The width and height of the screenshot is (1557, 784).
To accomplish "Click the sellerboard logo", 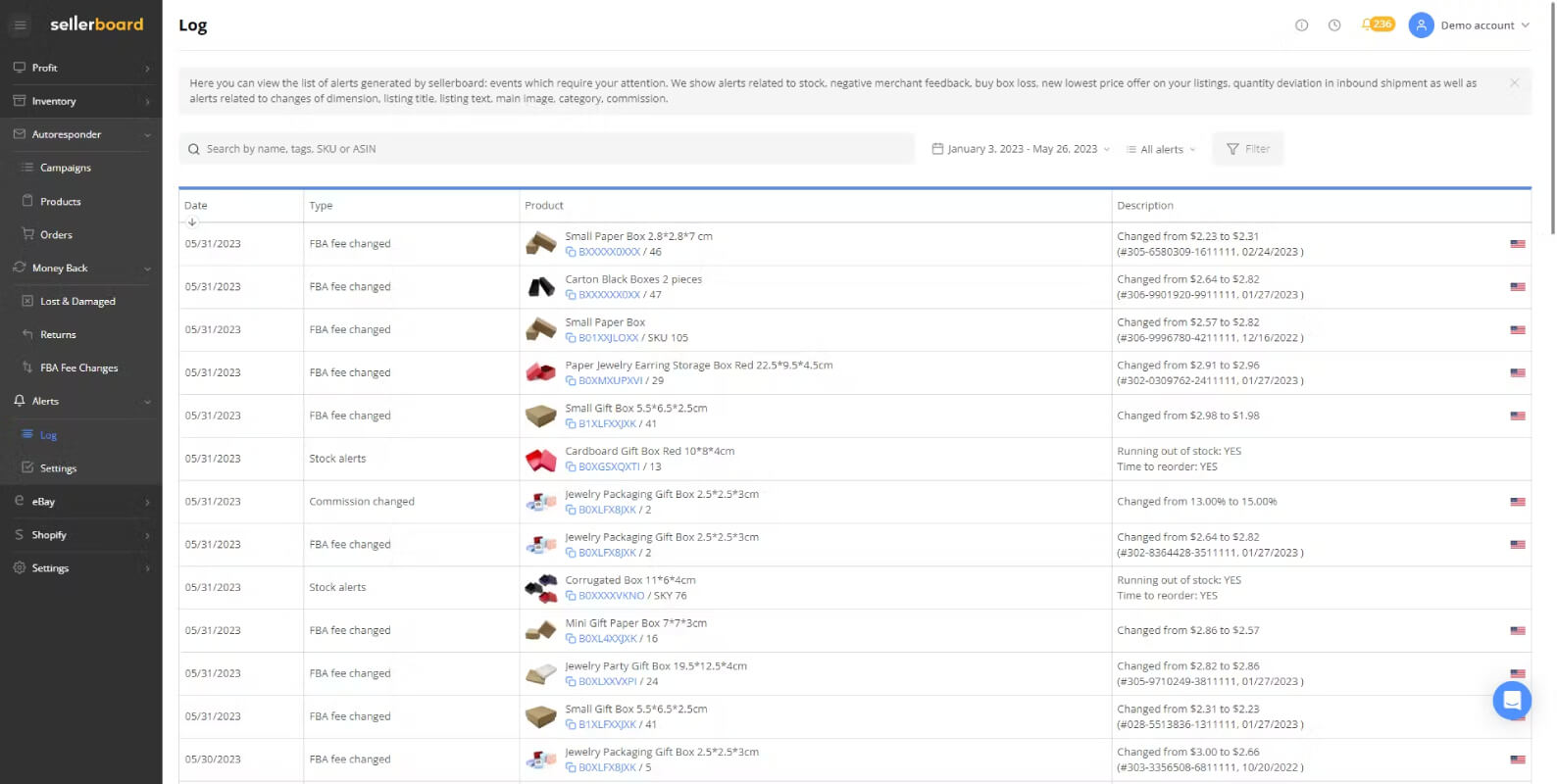I will click(96, 24).
